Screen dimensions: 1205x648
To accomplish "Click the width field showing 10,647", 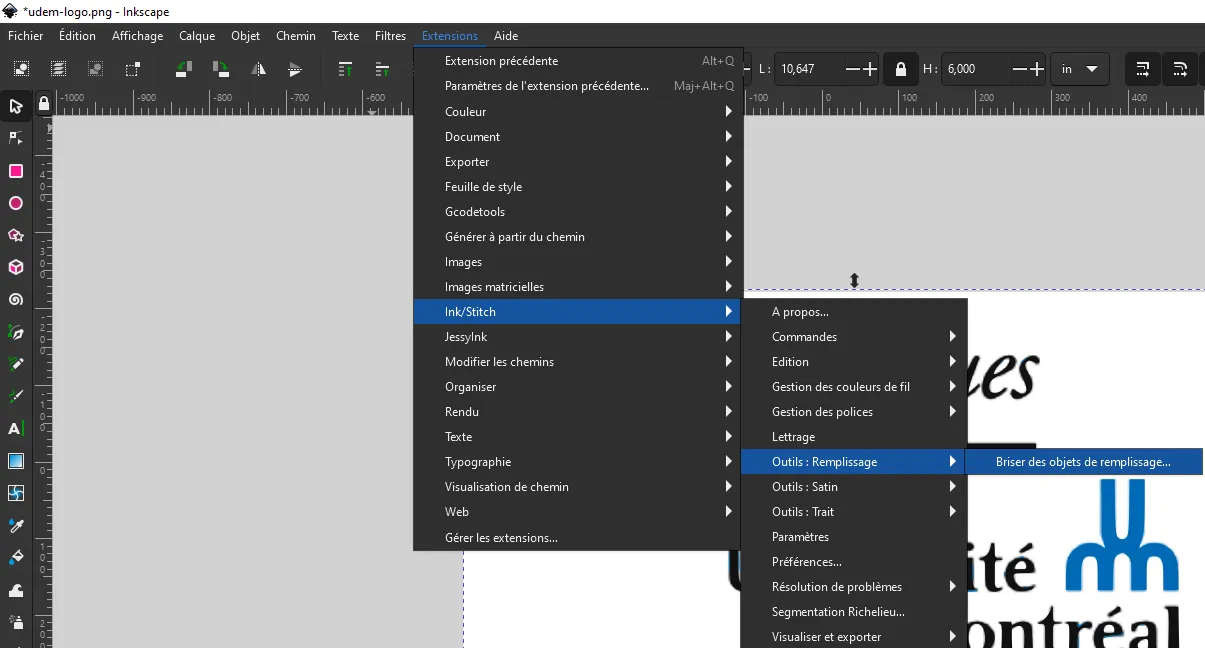I will [x=809, y=69].
